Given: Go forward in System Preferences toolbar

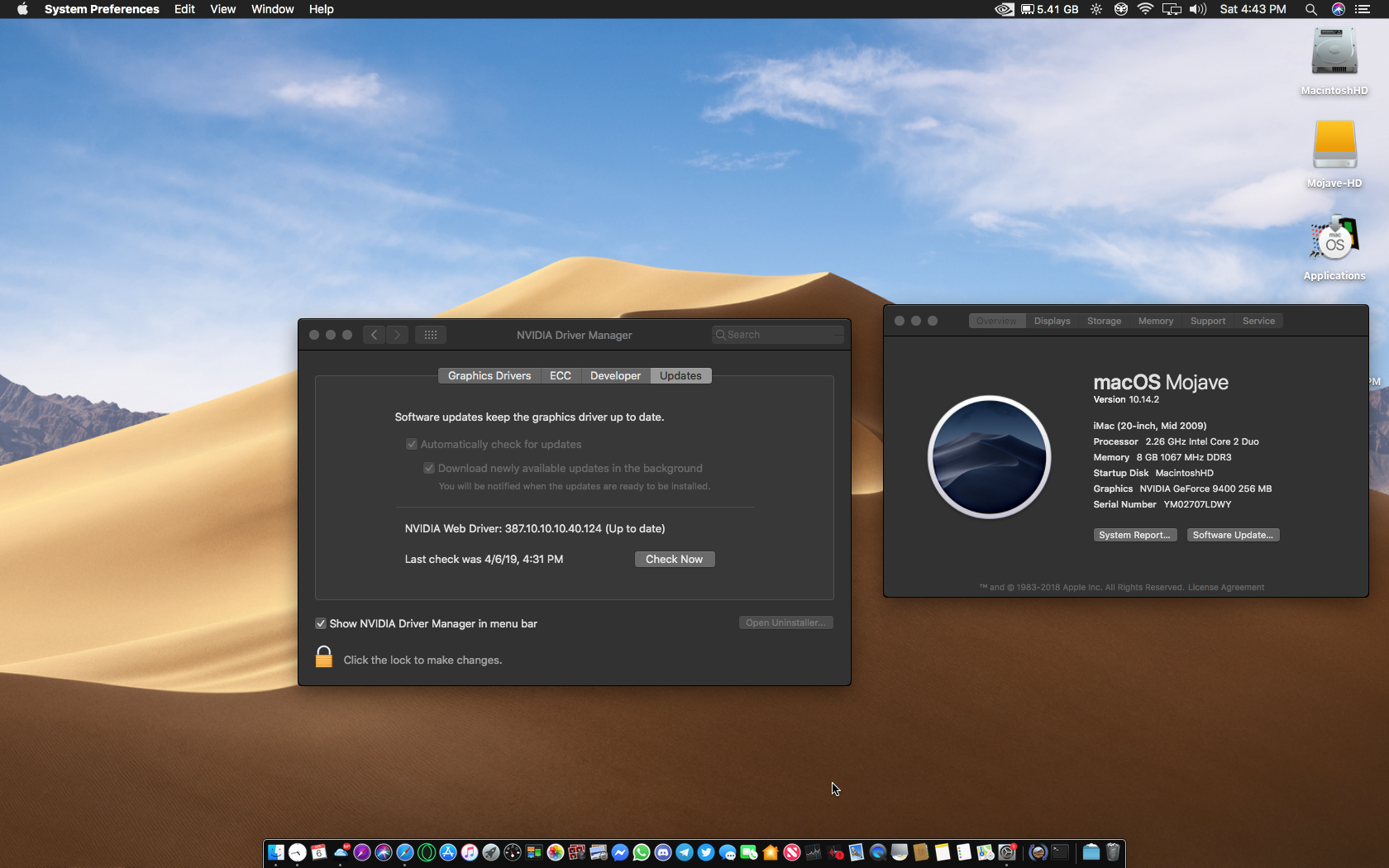Looking at the screenshot, I should coord(397,335).
